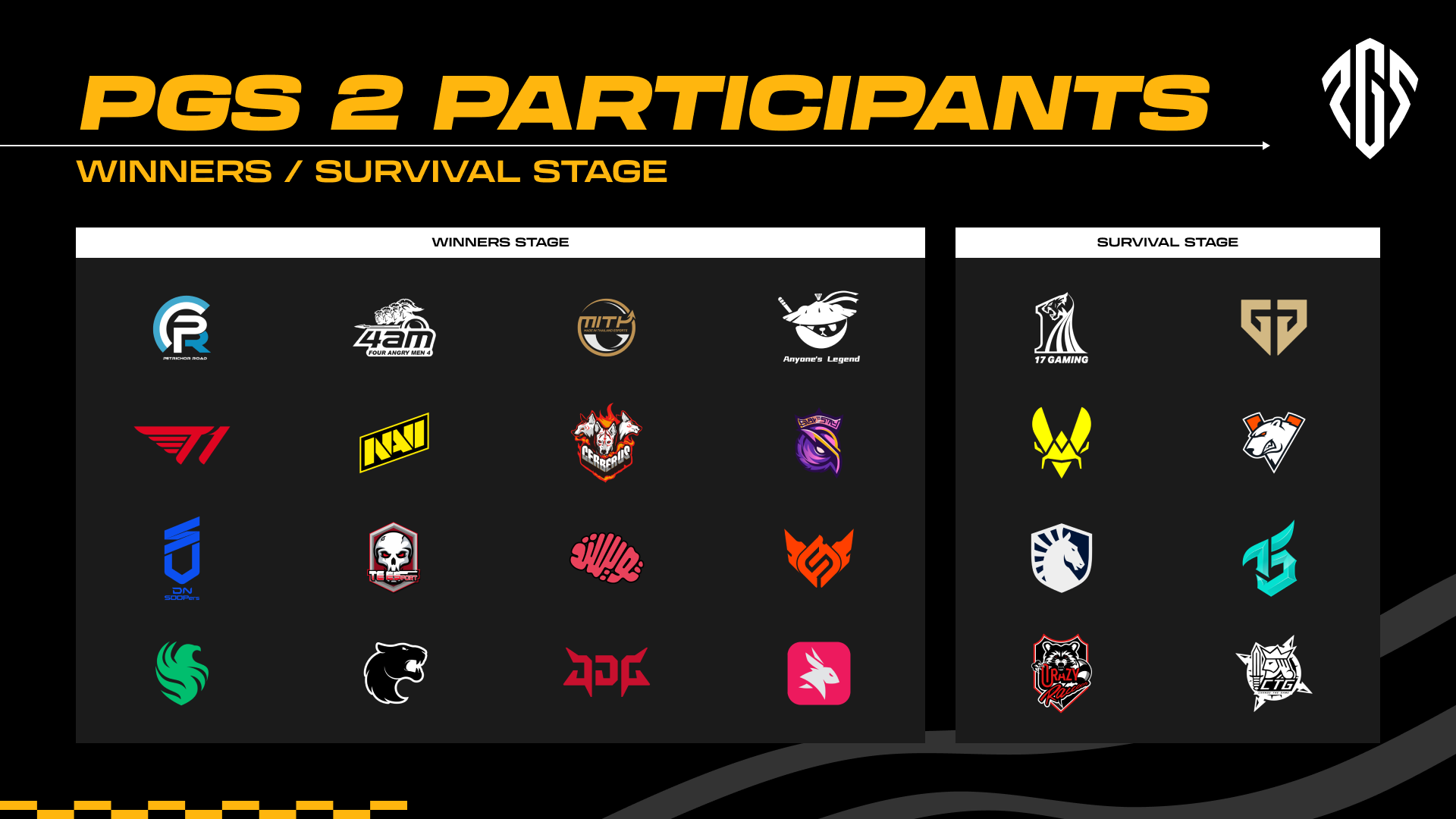
Task: Click the red JDG logo
Action: pos(607,672)
